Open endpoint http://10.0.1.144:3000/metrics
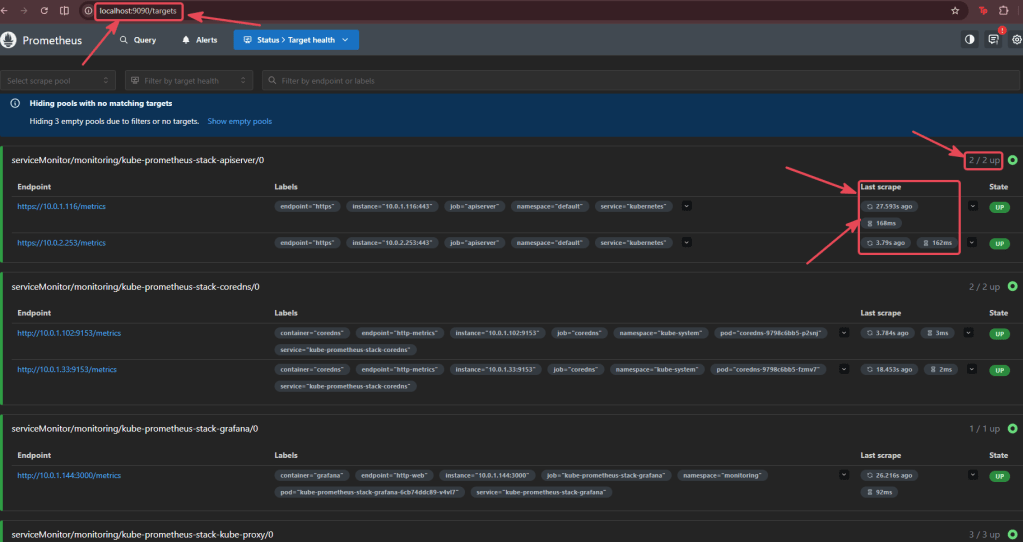 coord(69,475)
